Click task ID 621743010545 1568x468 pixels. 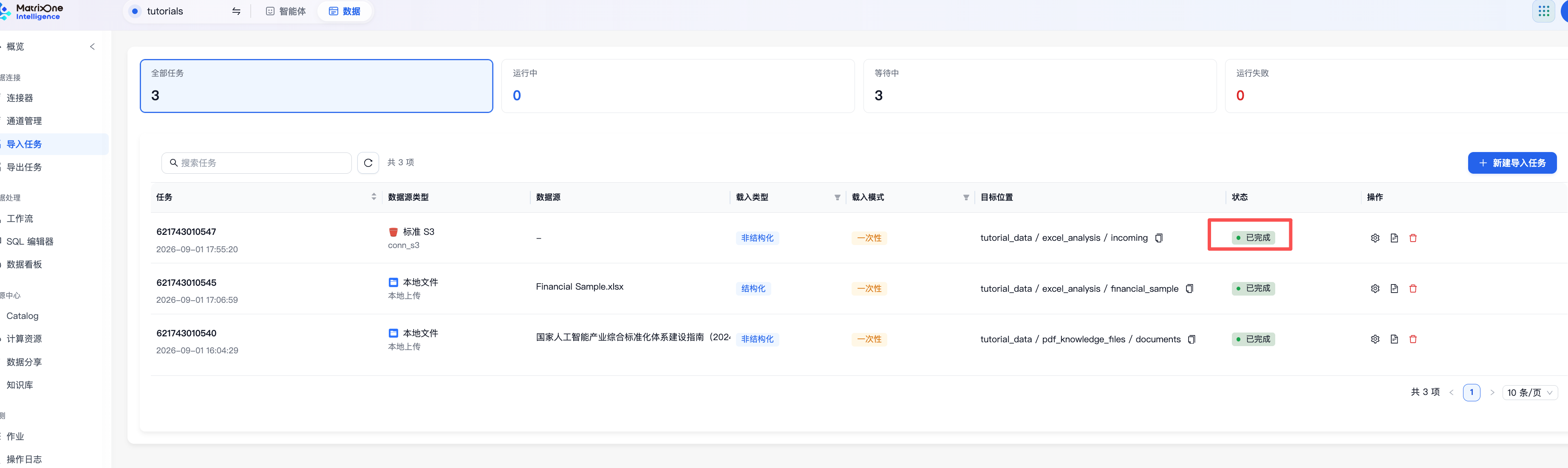click(x=186, y=282)
